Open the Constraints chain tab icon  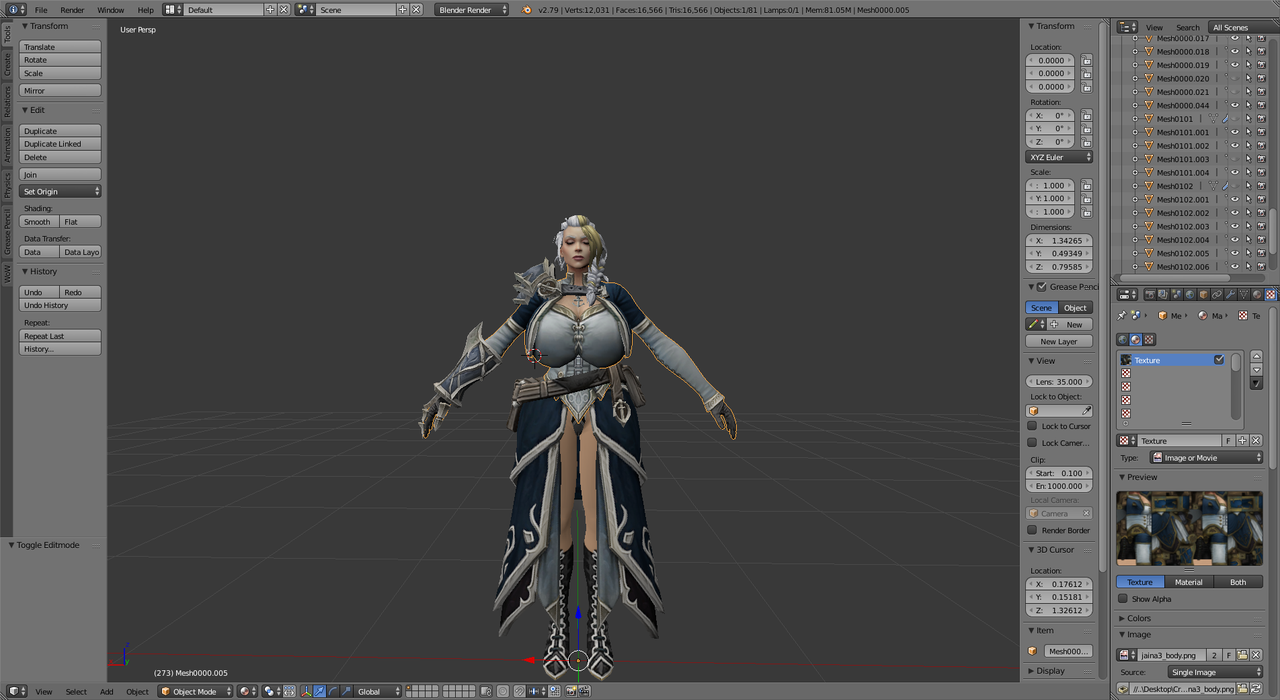point(1217,295)
